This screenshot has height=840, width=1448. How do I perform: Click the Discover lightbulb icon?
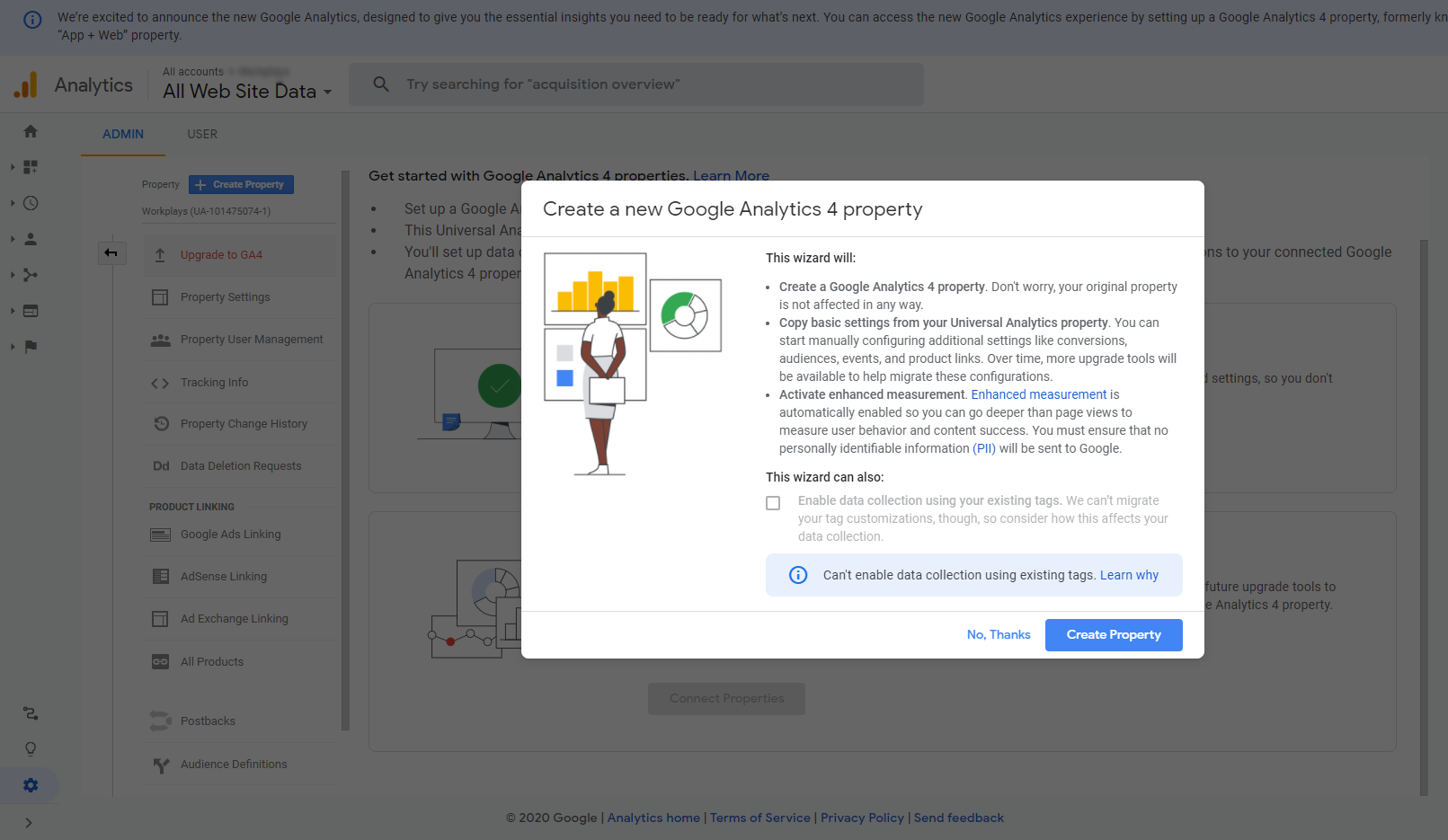(x=31, y=749)
